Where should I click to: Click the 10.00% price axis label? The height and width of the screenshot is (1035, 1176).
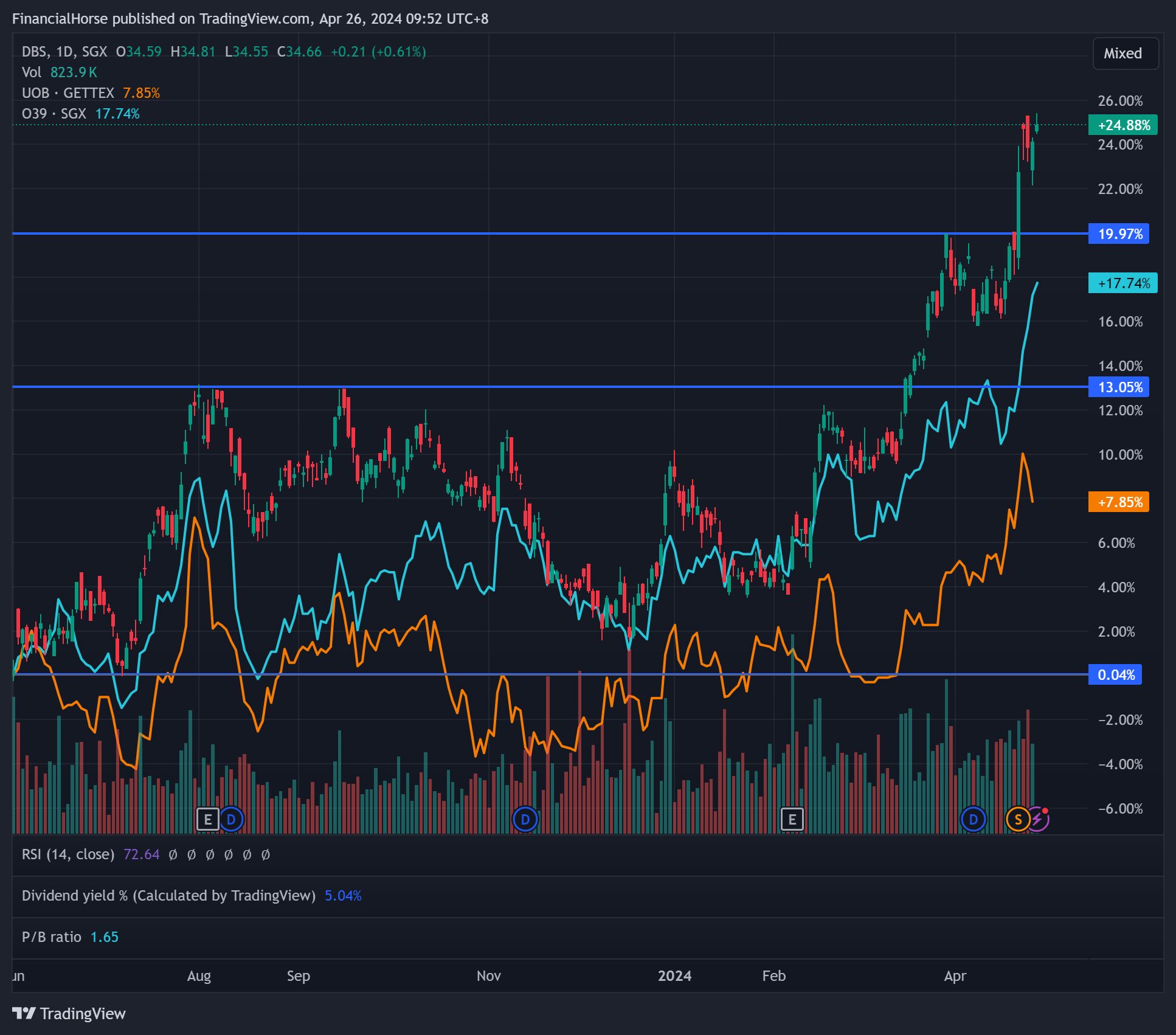pyautogui.click(x=1120, y=455)
